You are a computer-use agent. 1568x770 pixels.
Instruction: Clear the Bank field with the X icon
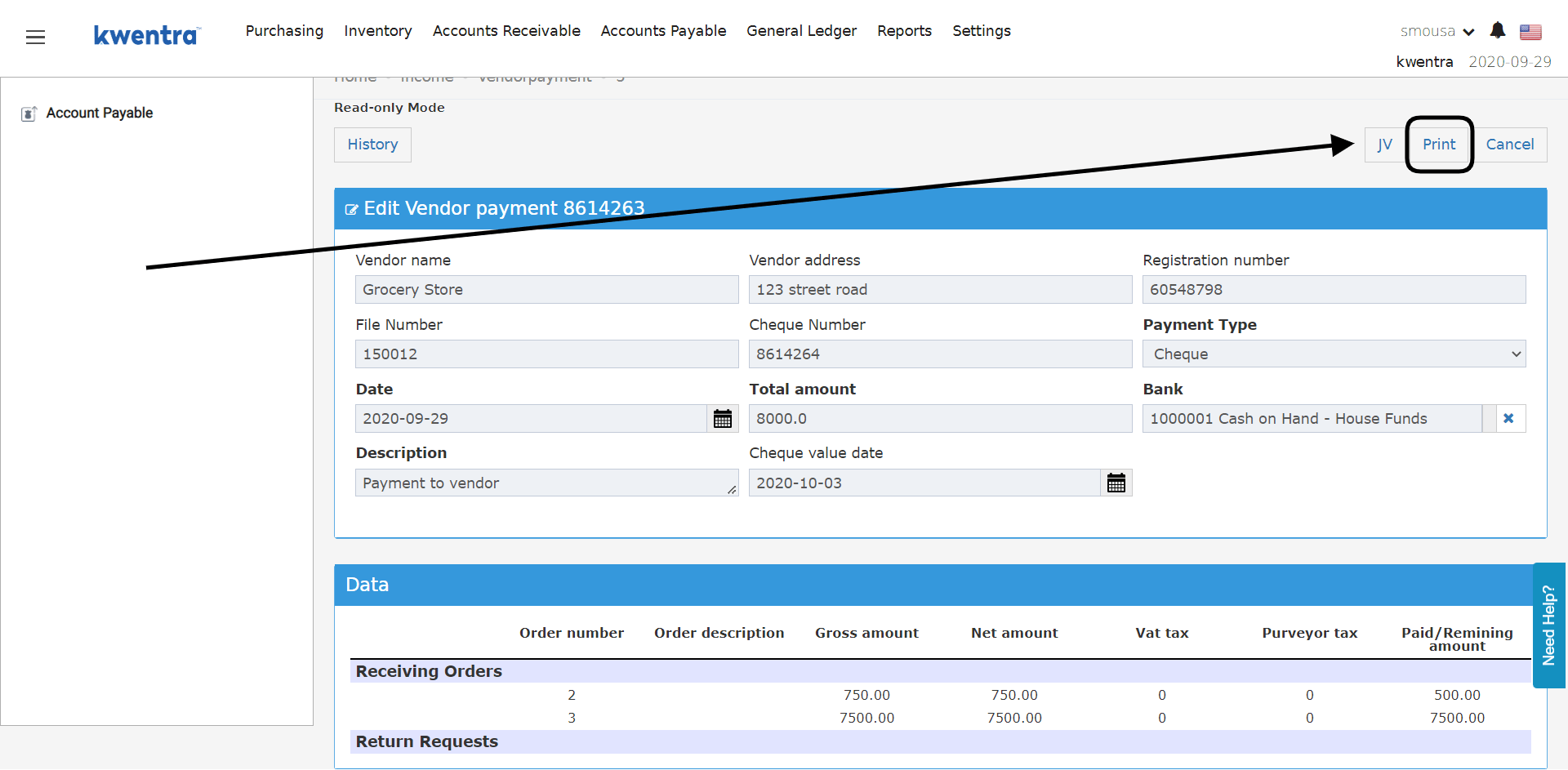tap(1508, 419)
